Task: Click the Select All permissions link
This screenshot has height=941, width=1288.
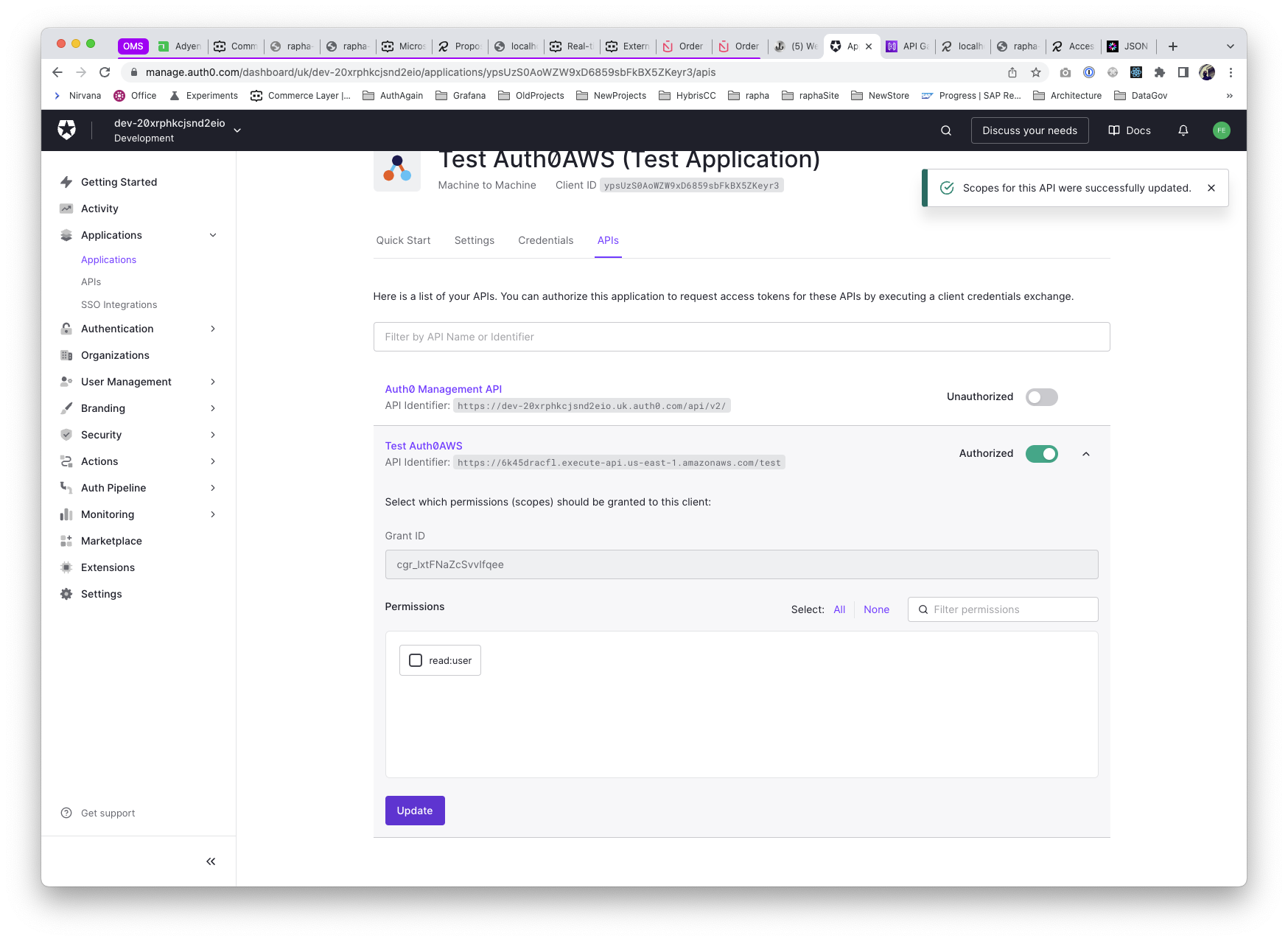Action: tap(839, 609)
